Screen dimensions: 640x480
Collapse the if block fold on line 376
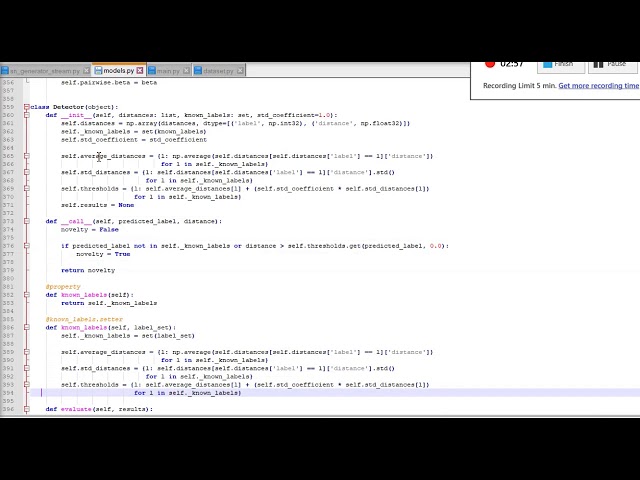coord(27,246)
